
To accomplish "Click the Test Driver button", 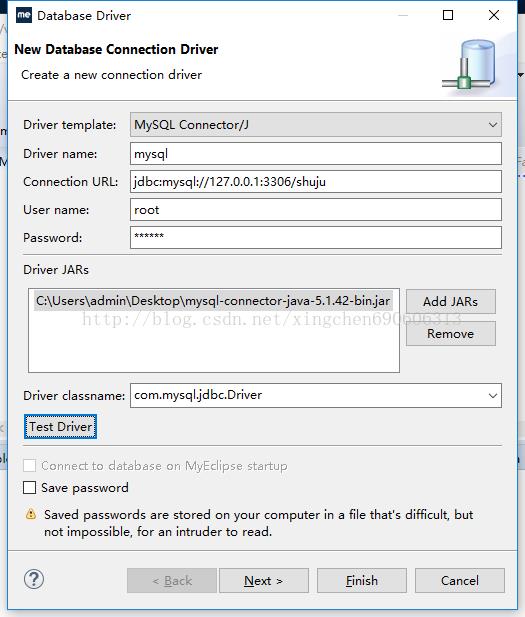I will pyautogui.click(x=60, y=427).
